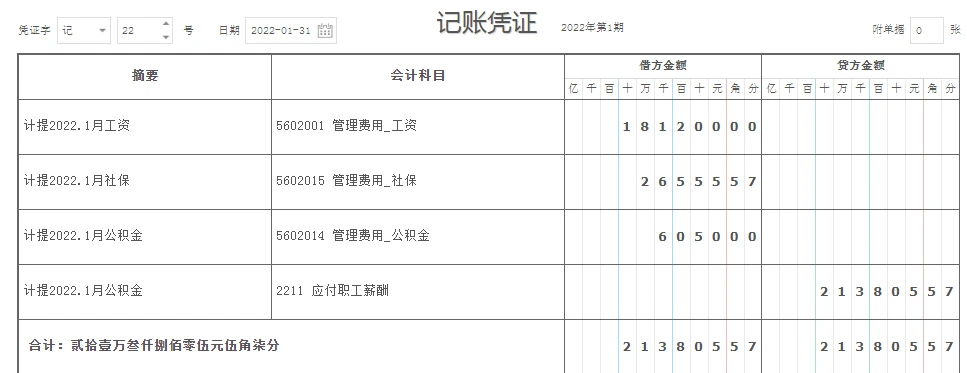Click the 借方金额 column header
Image resolution: width=967 pixels, height=373 pixels.
[663, 65]
